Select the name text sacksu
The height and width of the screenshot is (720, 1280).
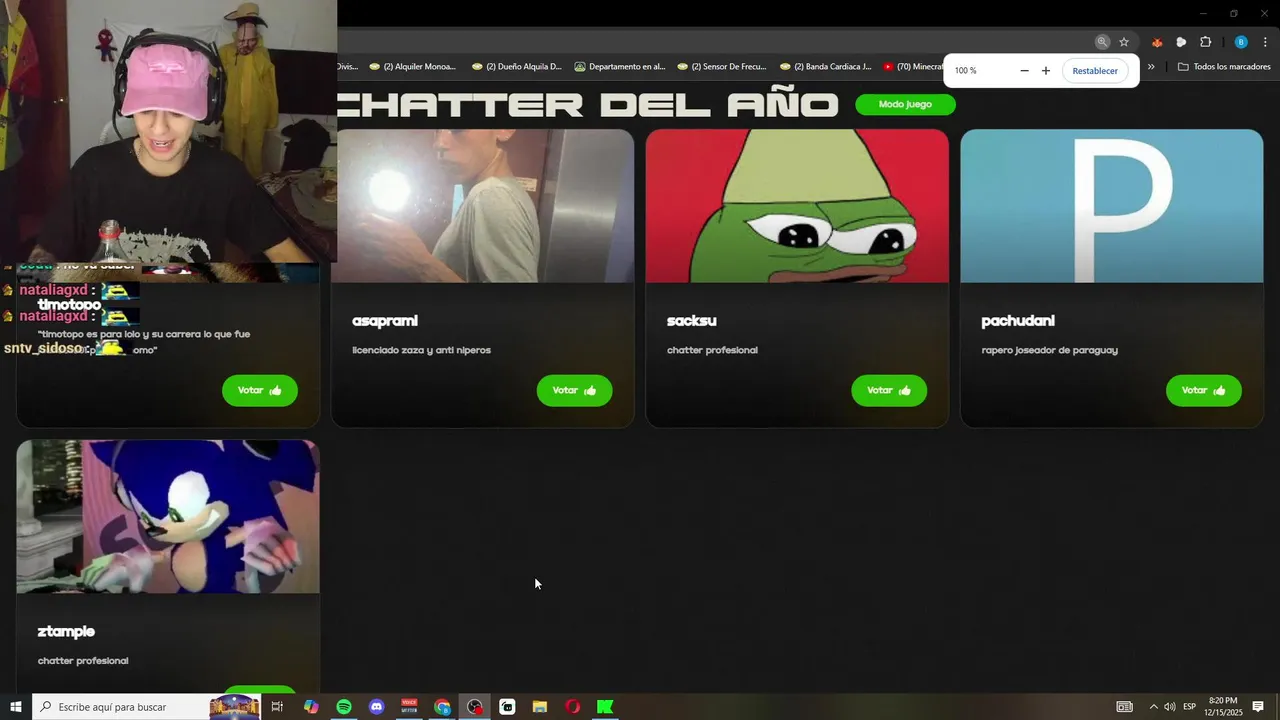click(692, 321)
